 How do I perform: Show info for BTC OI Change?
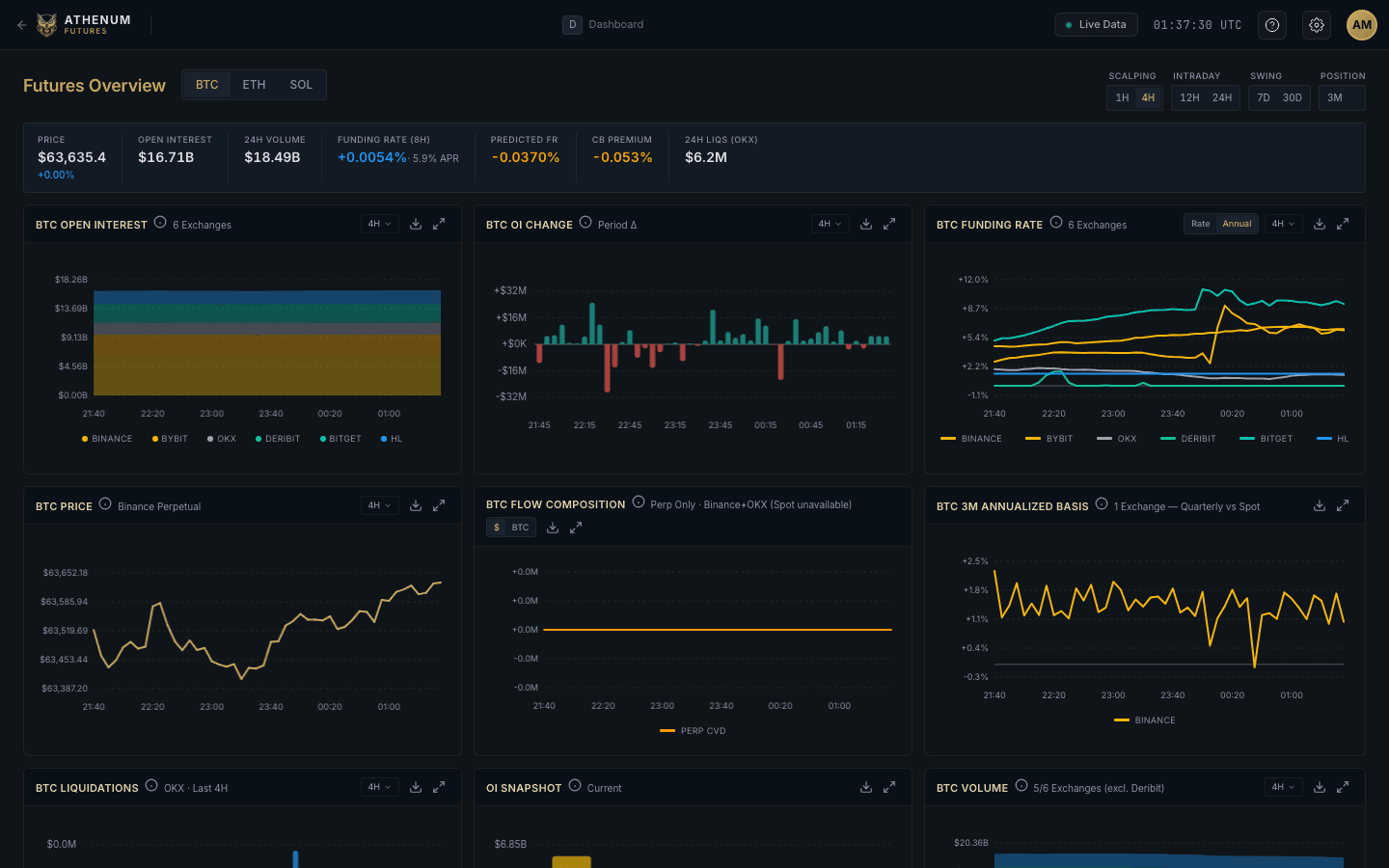click(586, 223)
